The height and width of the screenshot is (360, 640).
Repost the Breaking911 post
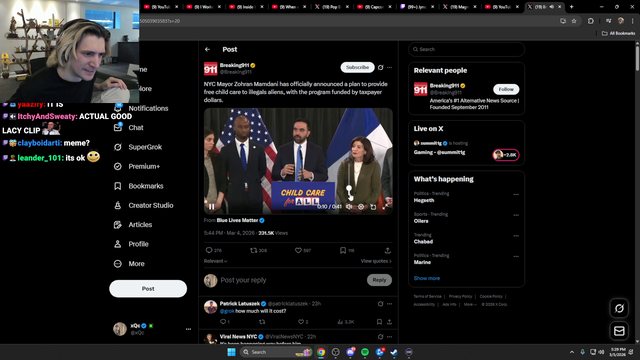(x=258, y=250)
